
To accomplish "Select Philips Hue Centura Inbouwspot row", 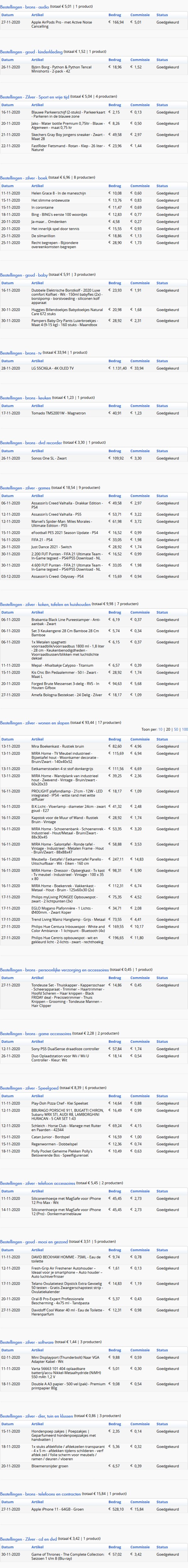I will [x=94, y=929].
